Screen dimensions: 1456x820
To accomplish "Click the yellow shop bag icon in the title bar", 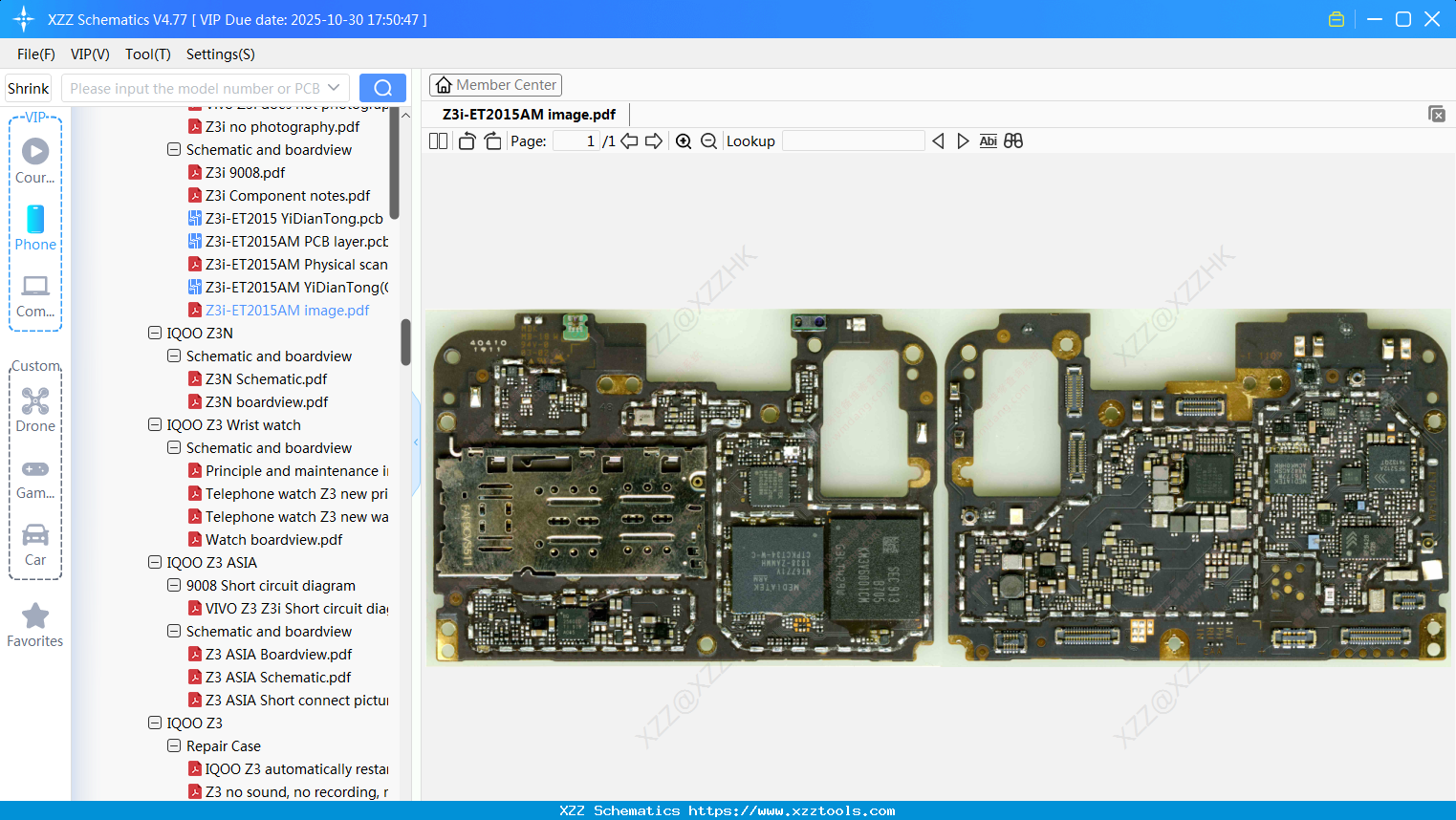I will pos(1336,19).
